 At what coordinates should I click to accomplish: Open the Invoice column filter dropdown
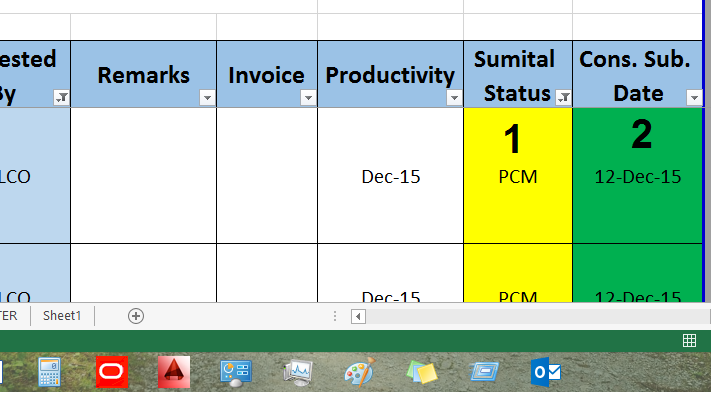click(x=308, y=97)
